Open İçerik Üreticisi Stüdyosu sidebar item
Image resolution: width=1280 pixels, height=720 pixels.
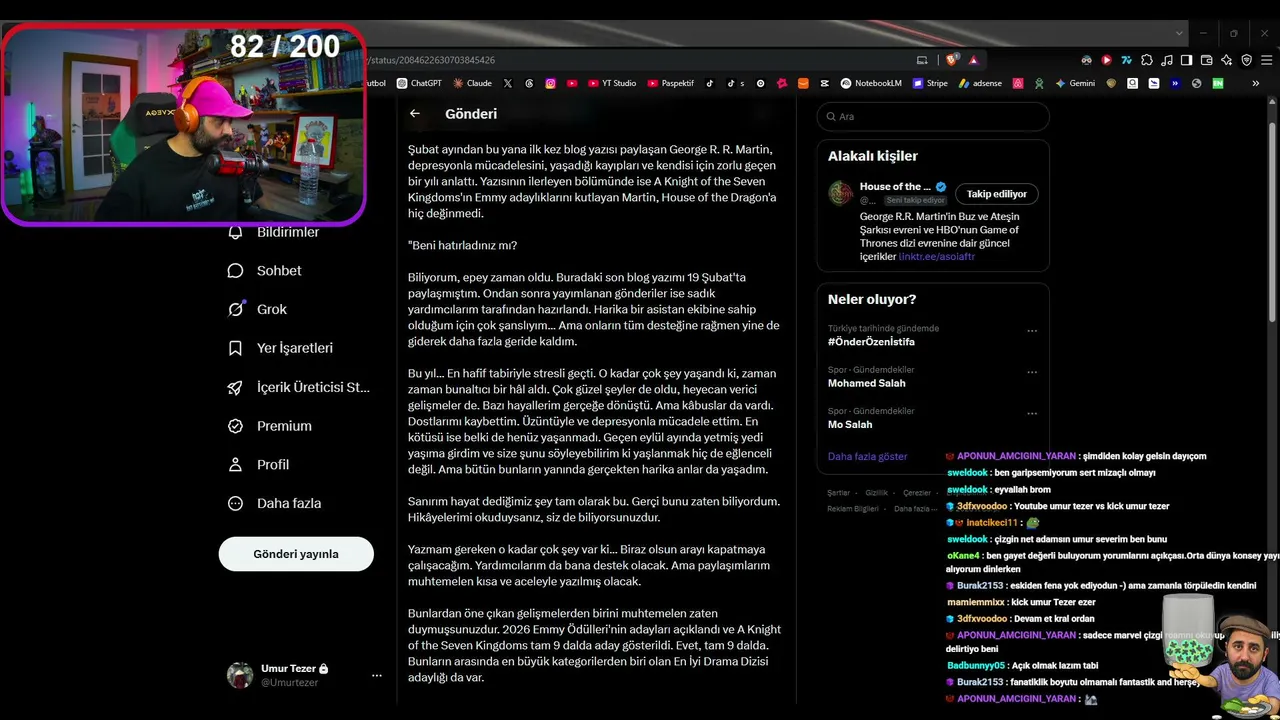tap(299, 387)
